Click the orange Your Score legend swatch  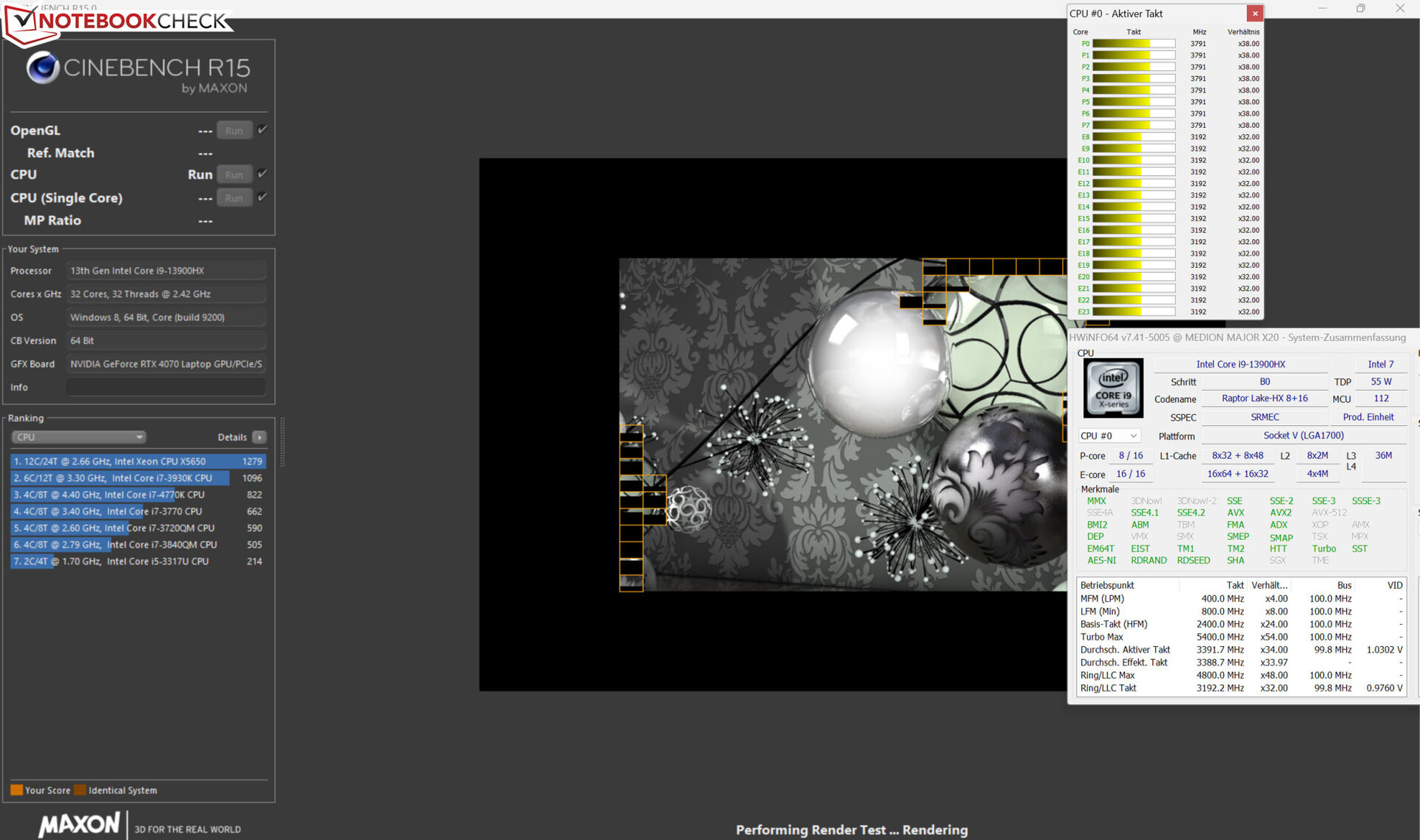16,790
